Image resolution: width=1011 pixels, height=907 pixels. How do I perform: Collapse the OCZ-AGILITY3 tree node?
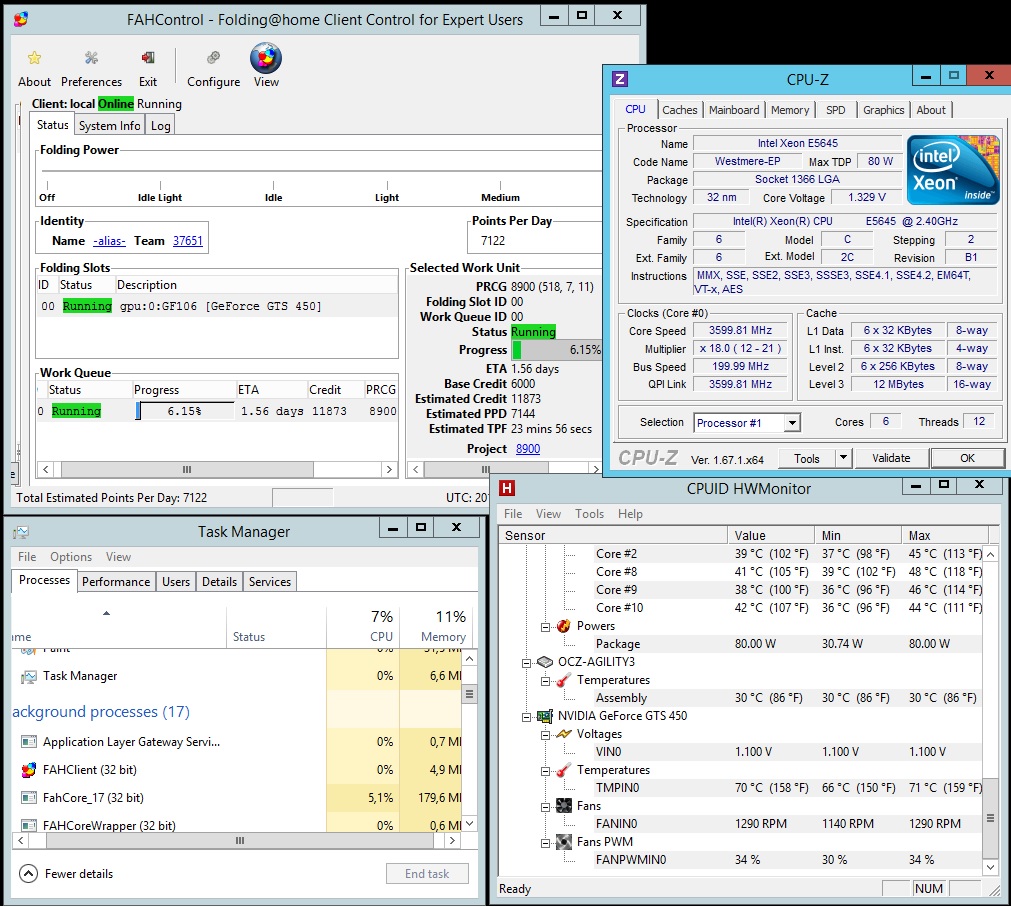527,663
